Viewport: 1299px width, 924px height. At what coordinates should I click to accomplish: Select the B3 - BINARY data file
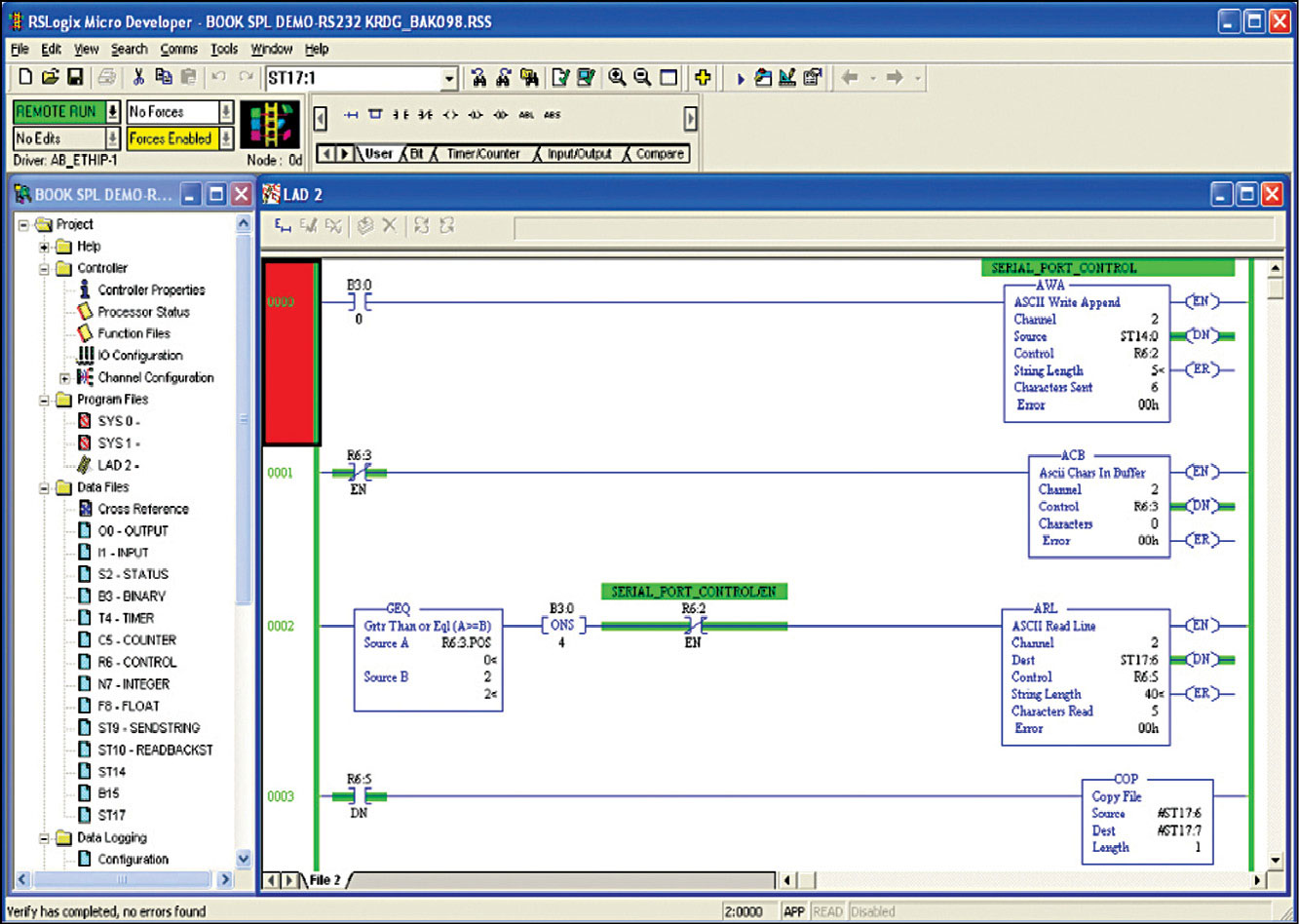coord(132,596)
